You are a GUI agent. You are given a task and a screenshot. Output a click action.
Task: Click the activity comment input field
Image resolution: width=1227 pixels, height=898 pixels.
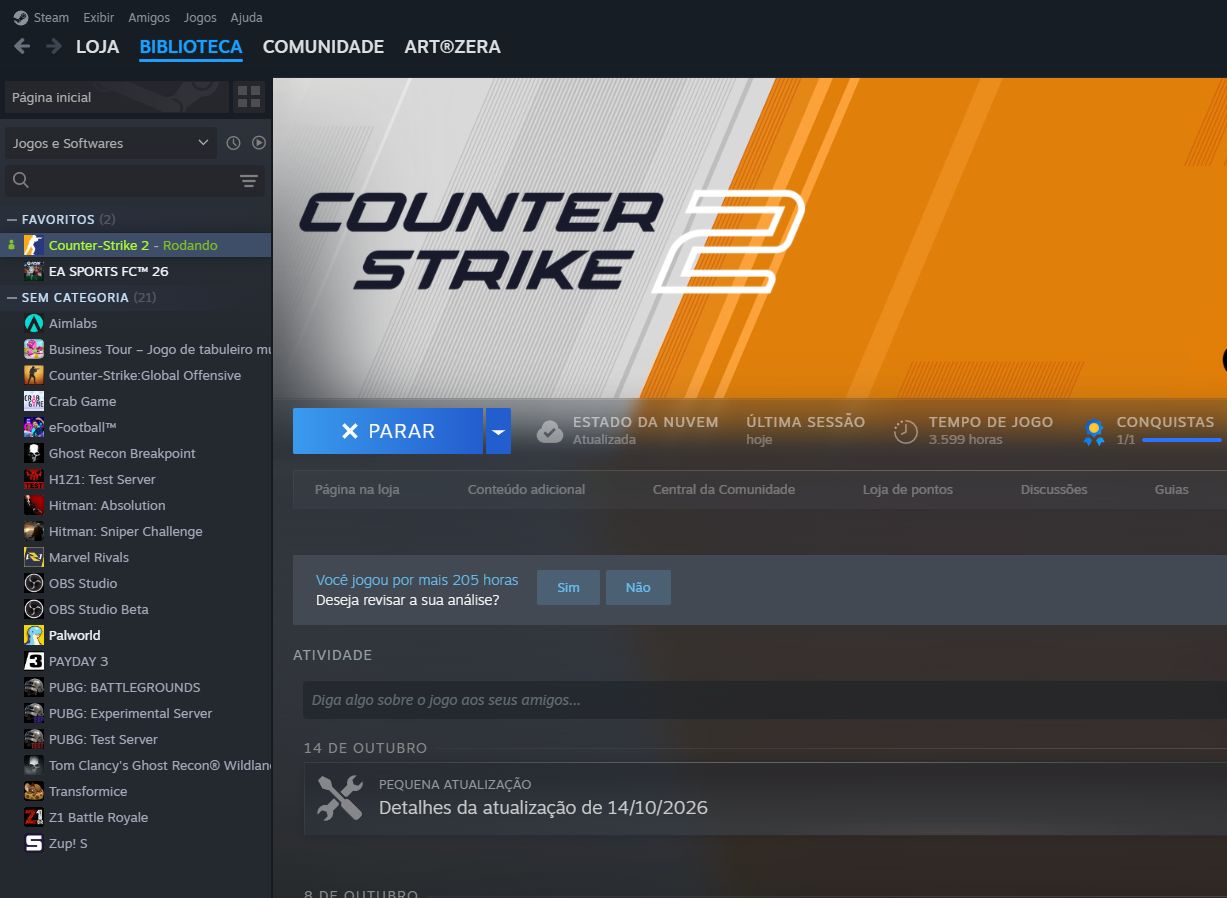click(x=765, y=700)
